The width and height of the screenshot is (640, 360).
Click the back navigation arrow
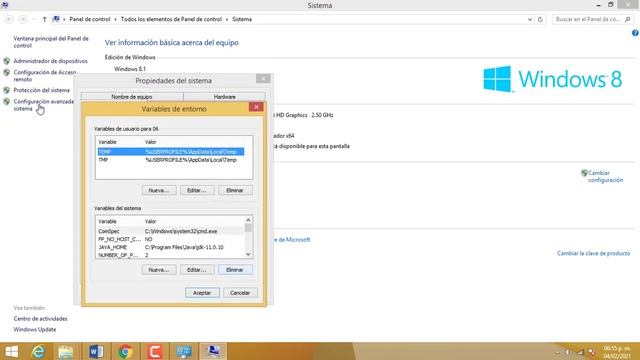coord(9,19)
